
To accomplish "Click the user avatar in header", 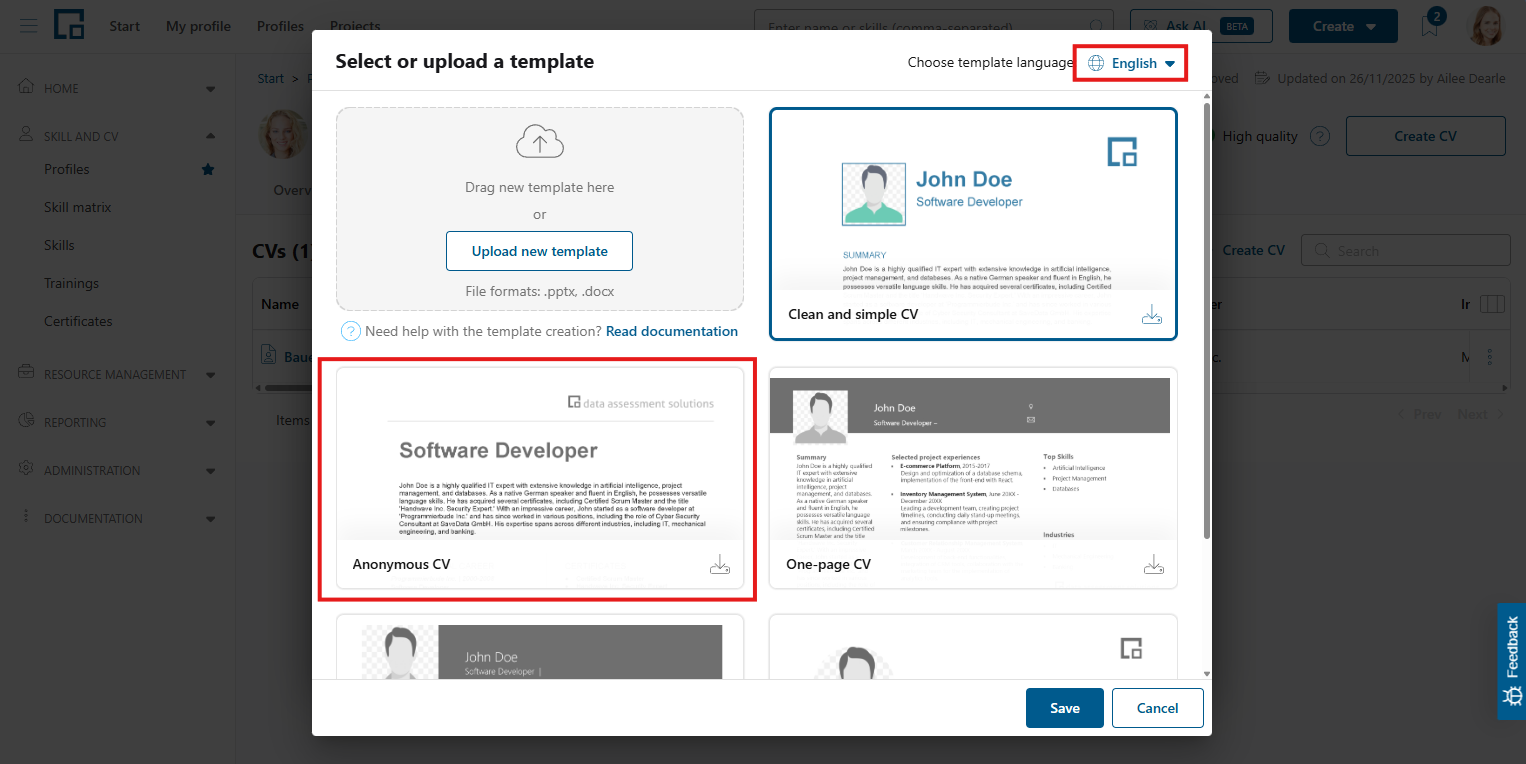I will [x=1486, y=26].
